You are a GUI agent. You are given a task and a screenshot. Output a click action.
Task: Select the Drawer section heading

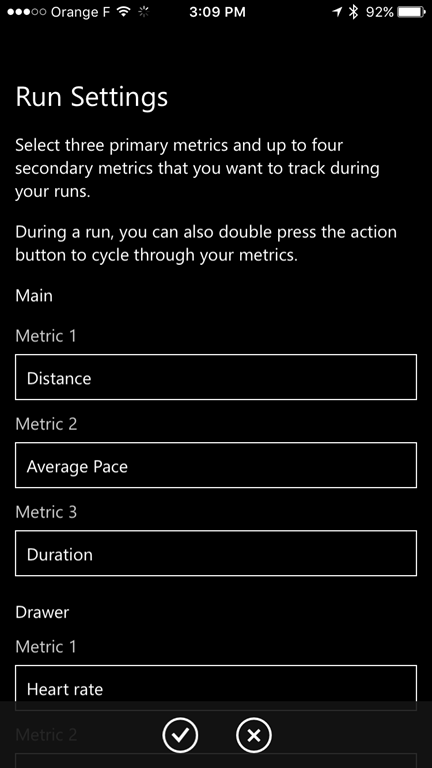pyautogui.click(x=42, y=612)
